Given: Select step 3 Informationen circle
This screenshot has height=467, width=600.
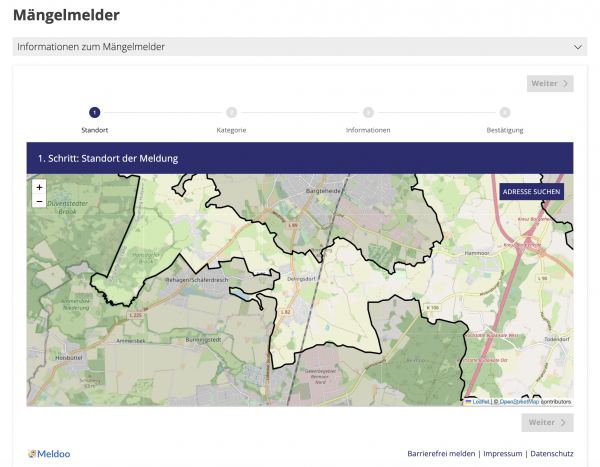Looking at the screenshot, I should [x=368, y=113].
